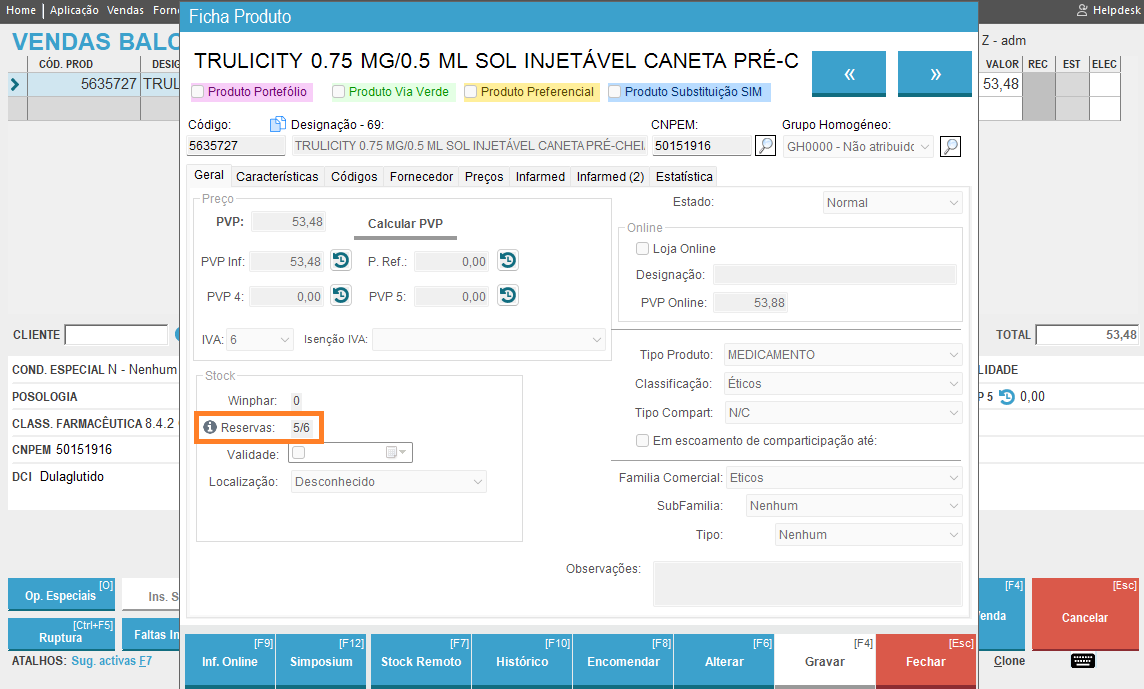Image resolution: width=1144 pixels, height=689 pixels.
Task: Enable the Loja Online checkbox
Action: 643,248
